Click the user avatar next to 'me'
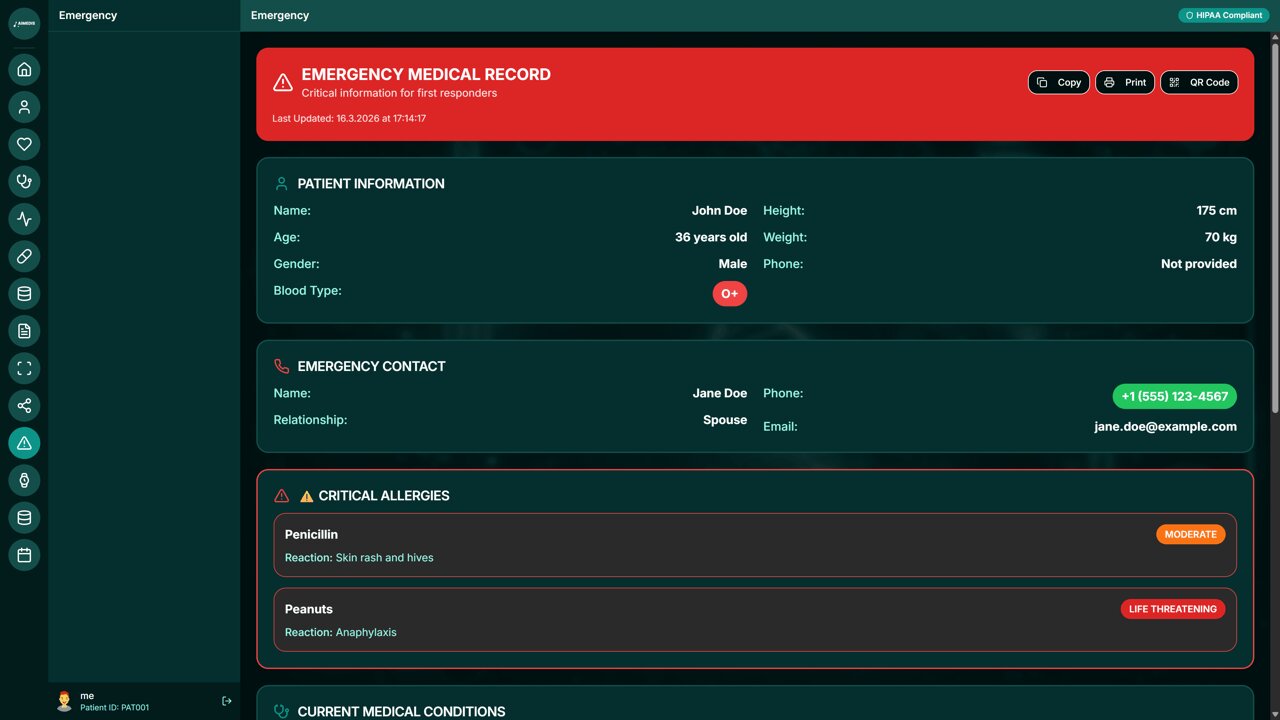 pyautogui.click(x=65, y=701)
